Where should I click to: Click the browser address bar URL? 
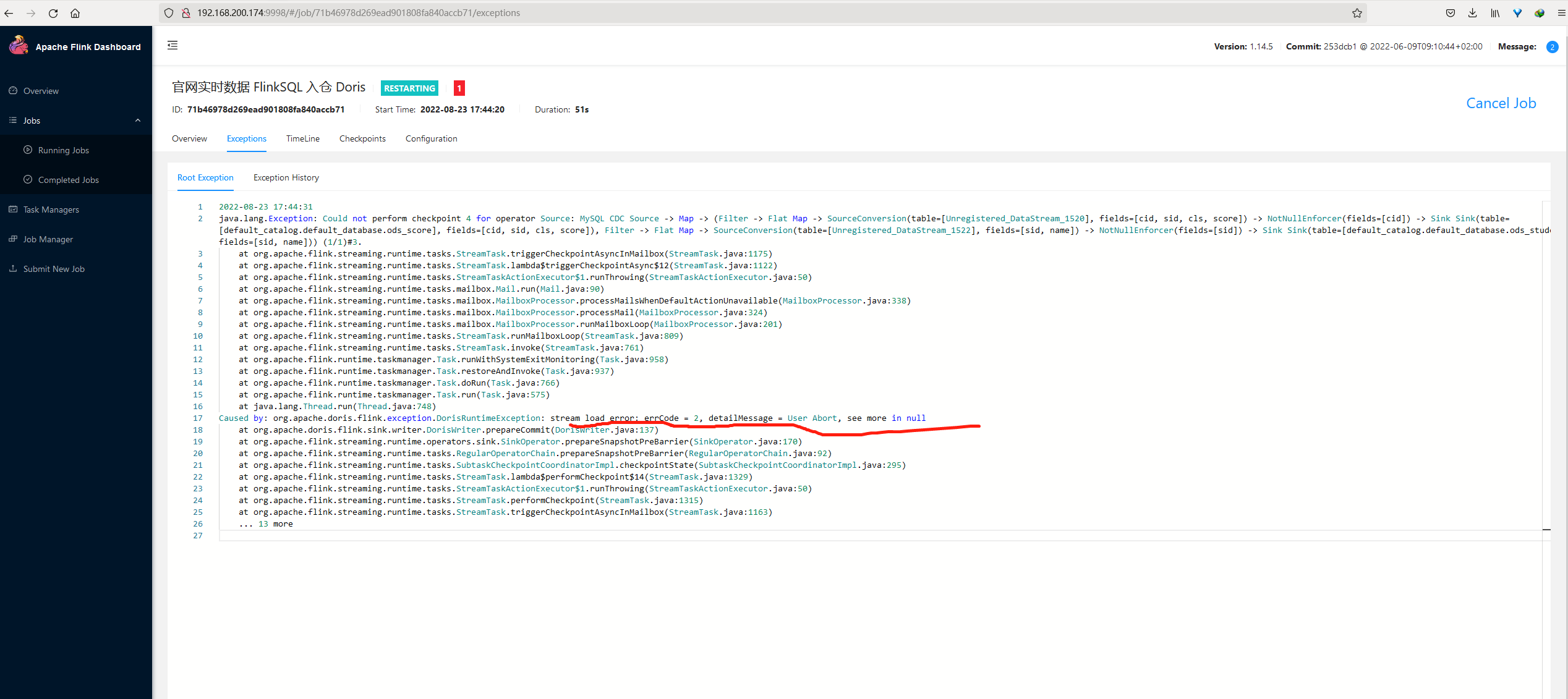(359, 13)
